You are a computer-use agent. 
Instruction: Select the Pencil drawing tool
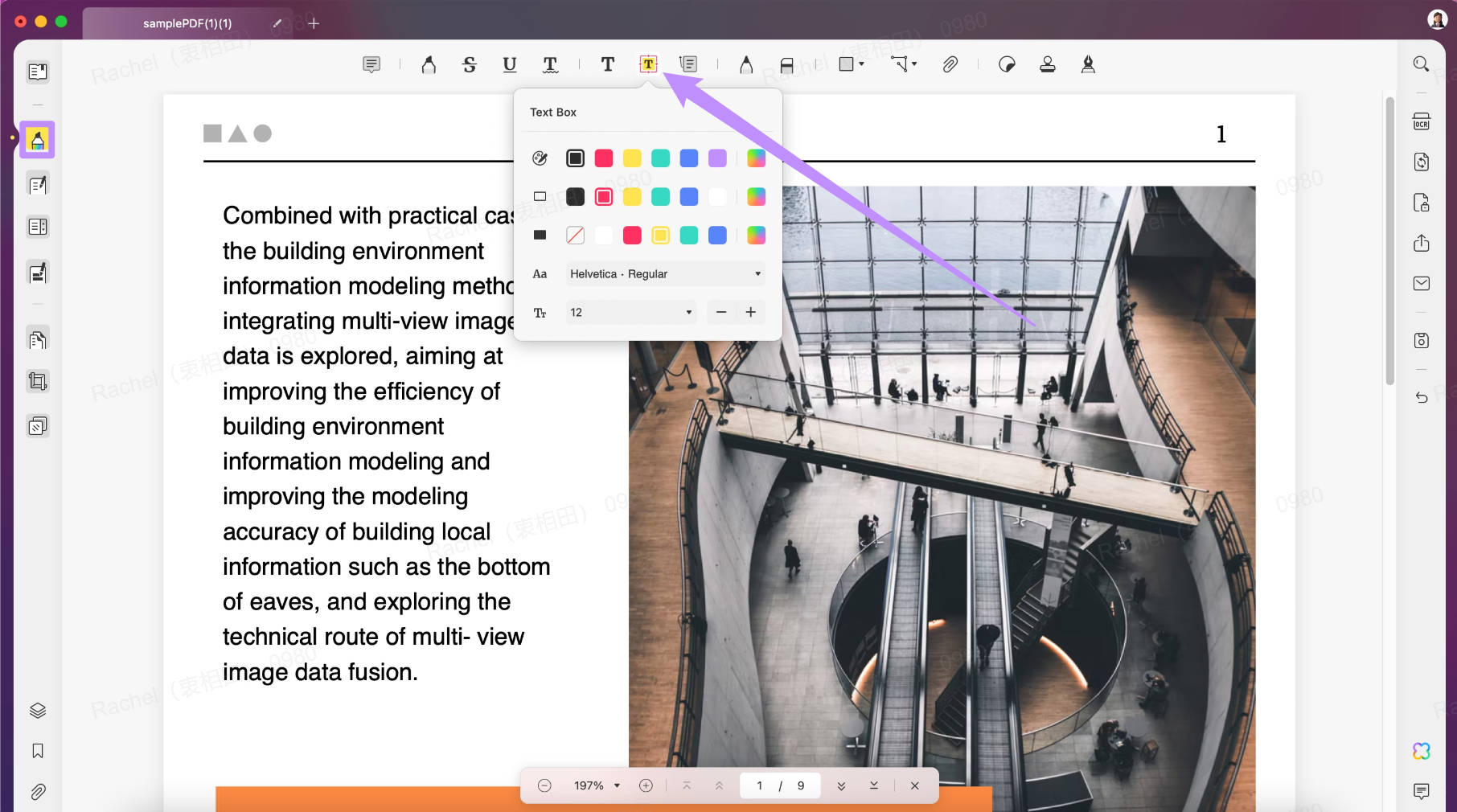click(x=746, y=64)
